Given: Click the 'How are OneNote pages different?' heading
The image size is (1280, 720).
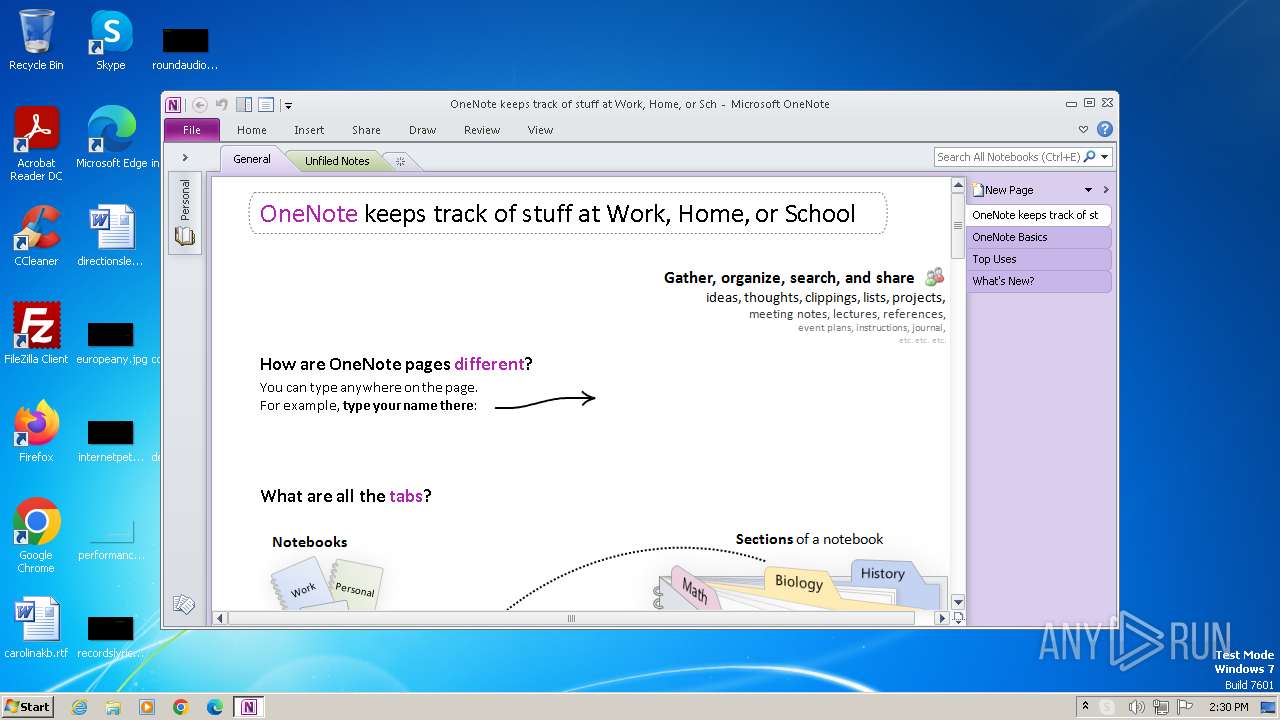Looking at the screenshot, I should tap(396, 364).
